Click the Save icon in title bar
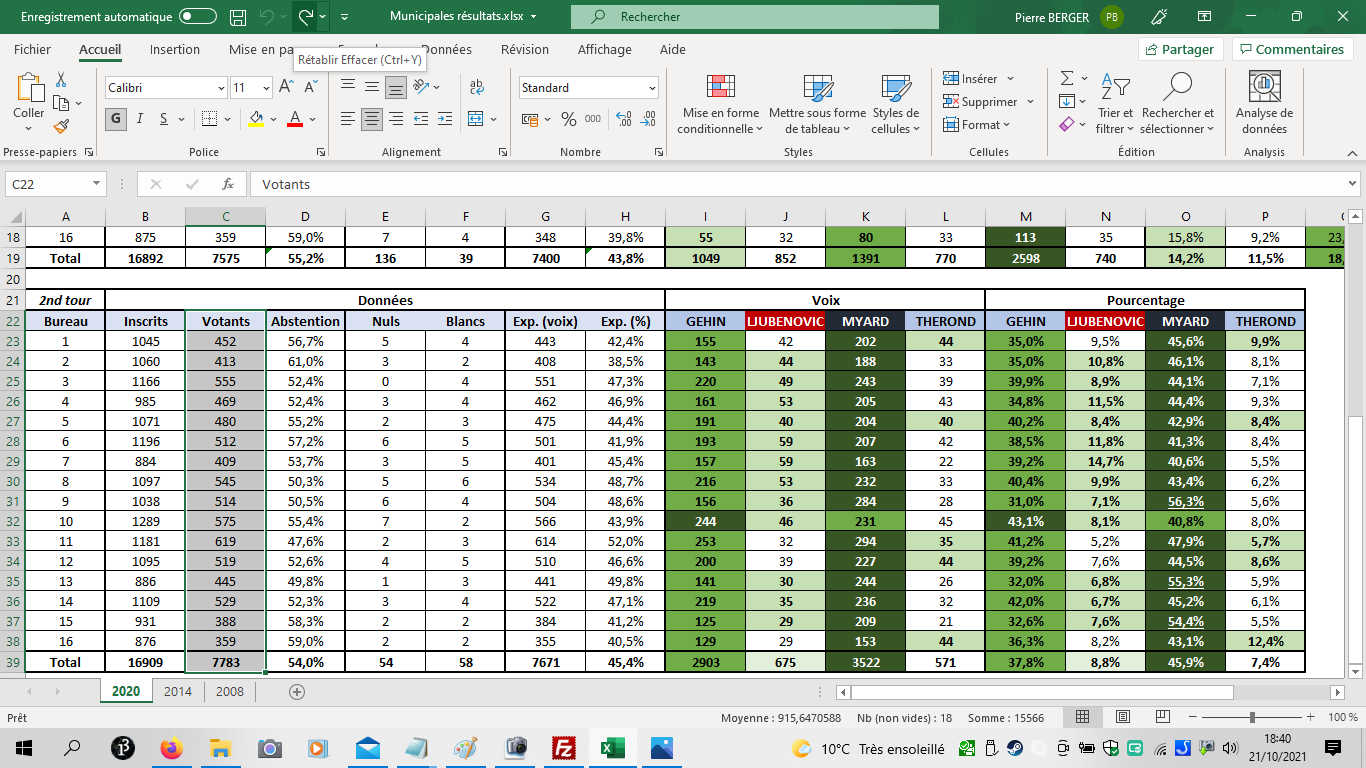 coord(238,17)
